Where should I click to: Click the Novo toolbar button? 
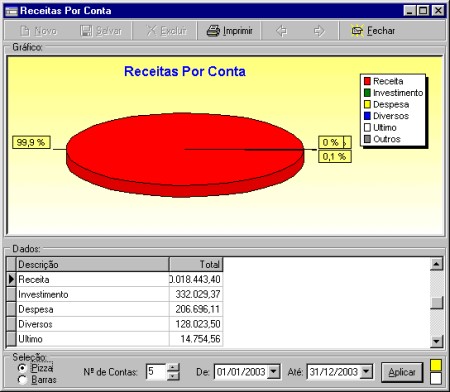(38, 31)
